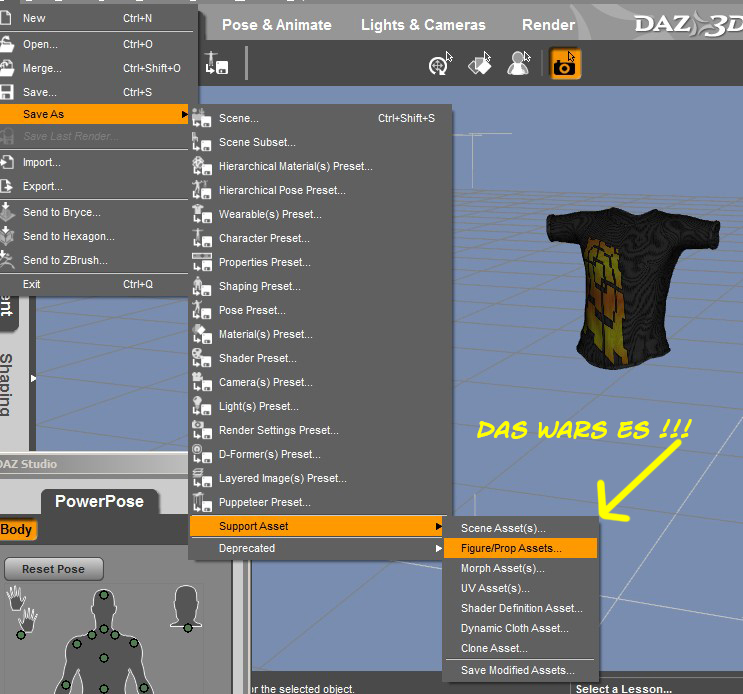
Task: Click the hands selector in PowerPose
Action: 22,610
